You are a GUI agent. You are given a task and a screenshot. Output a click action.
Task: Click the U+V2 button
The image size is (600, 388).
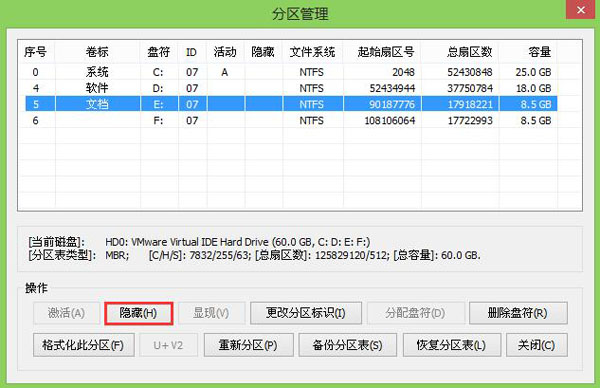pos(168,345)
